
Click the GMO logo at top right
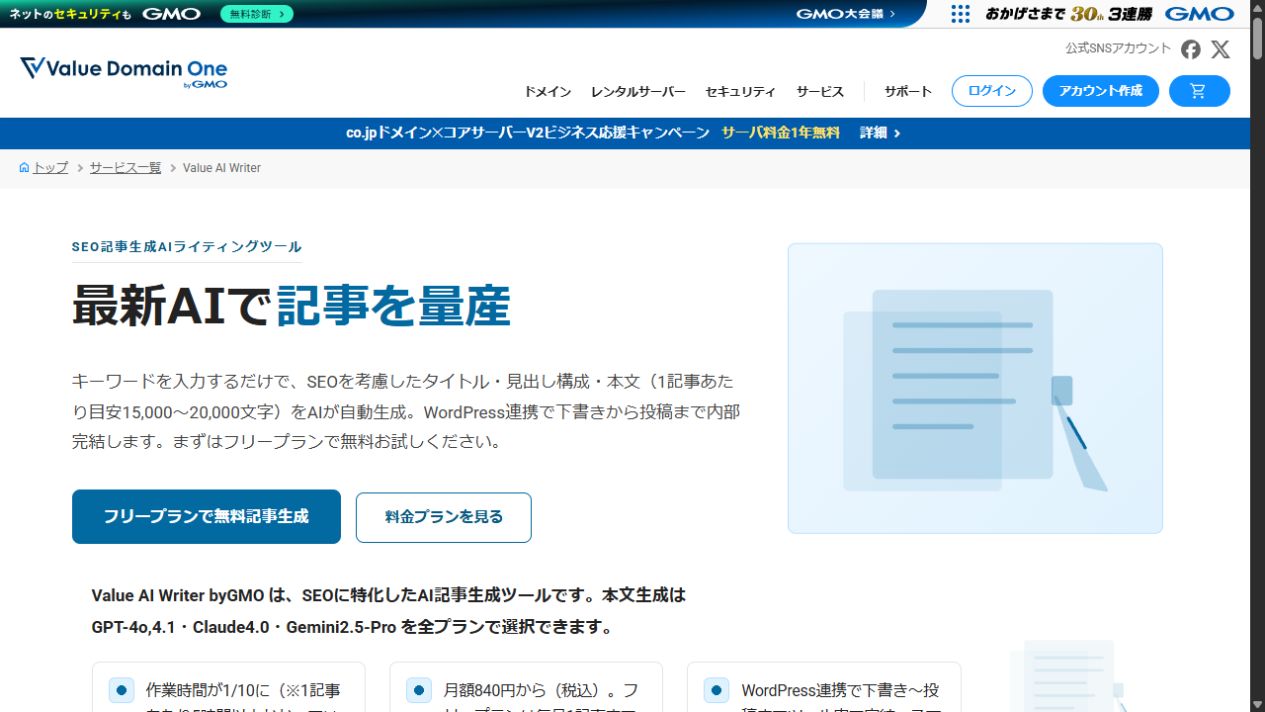(x=1199, y=14)
